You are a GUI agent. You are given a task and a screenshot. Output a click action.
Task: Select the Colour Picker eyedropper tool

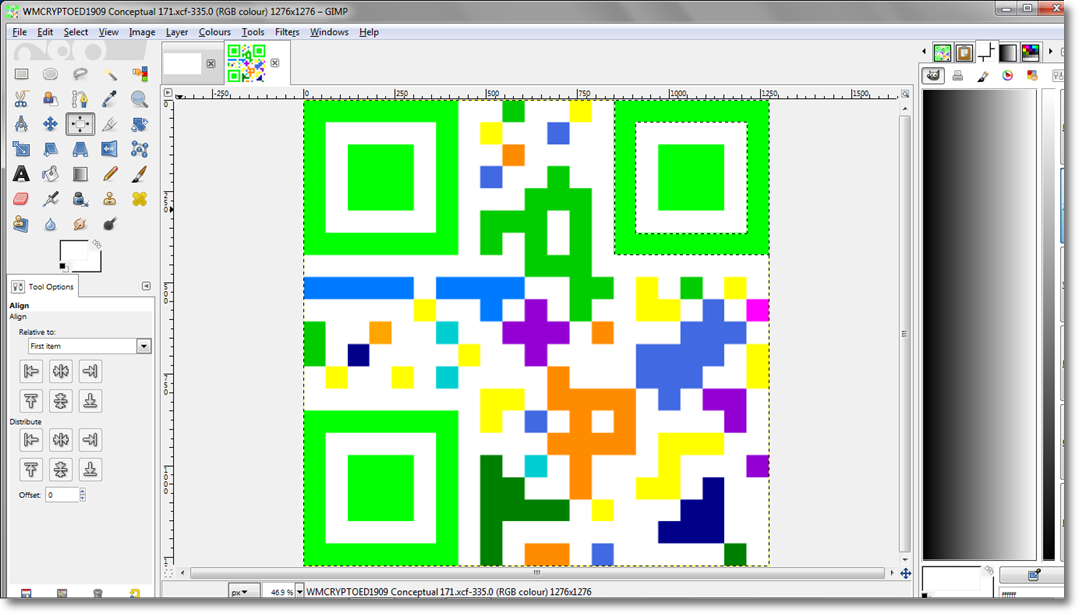tap(110, 99)
